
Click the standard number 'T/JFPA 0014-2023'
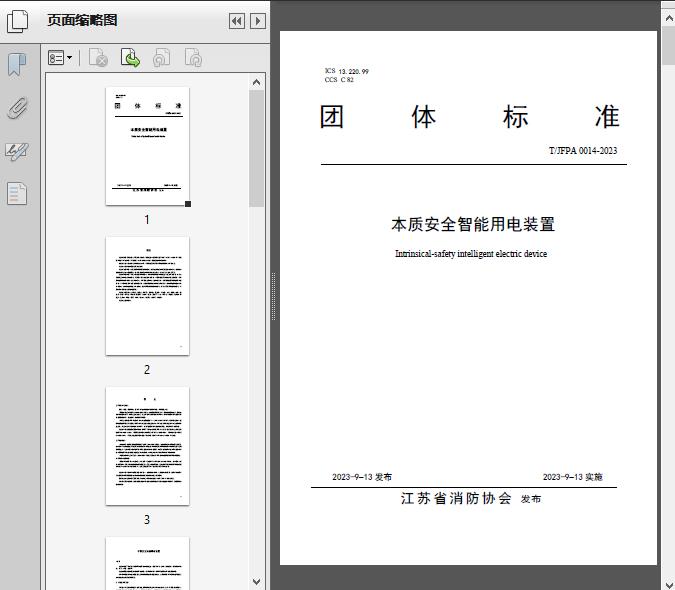click(x=583, y=151)
